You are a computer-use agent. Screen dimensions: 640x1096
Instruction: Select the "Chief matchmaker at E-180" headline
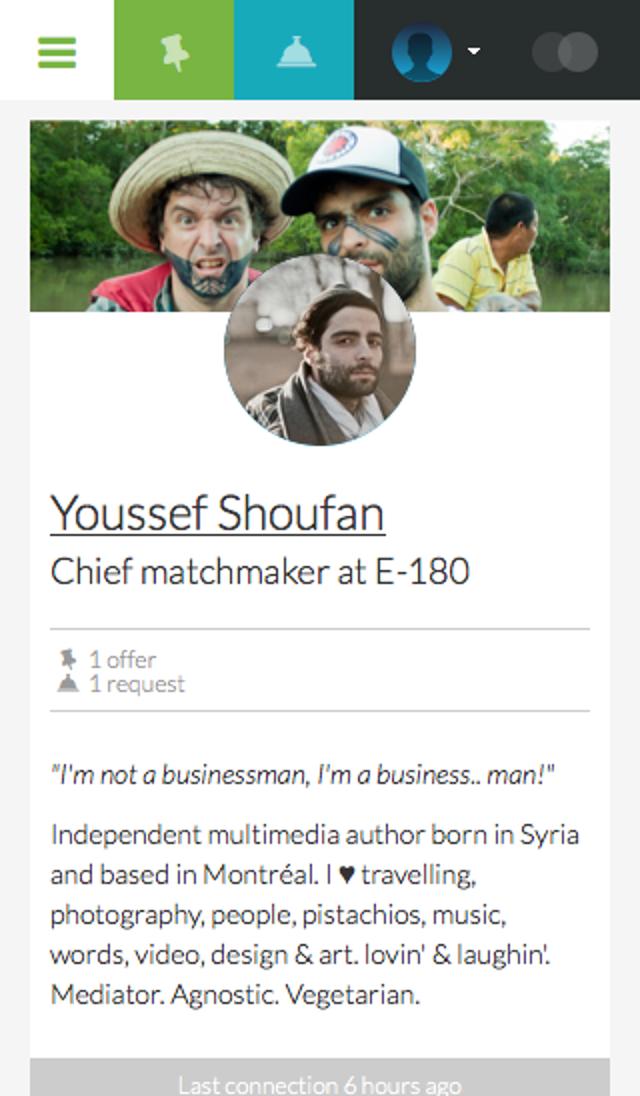click(x=260, y=572)
